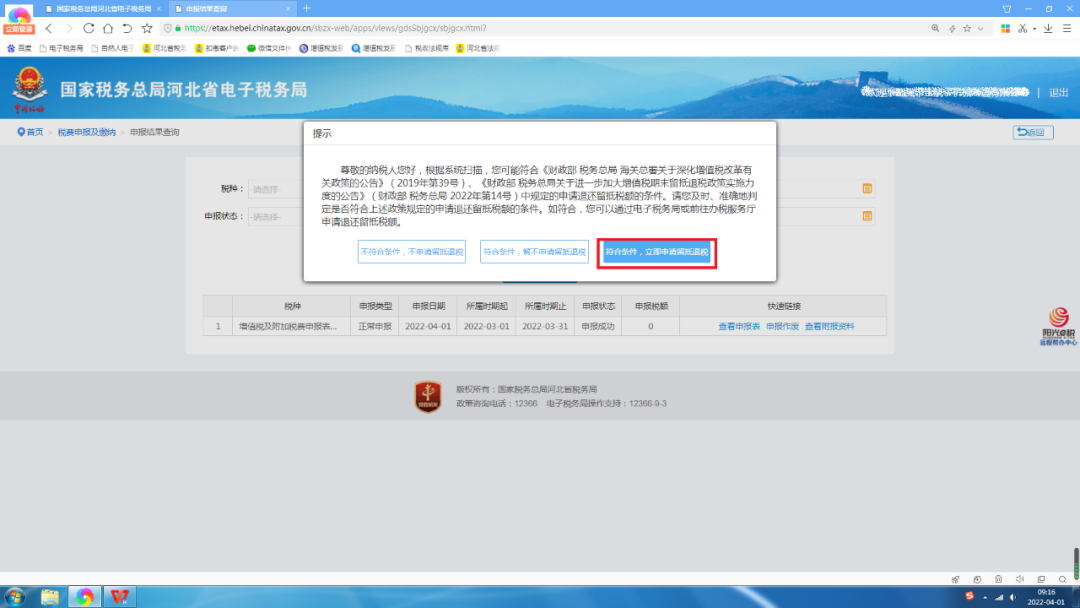The image size is (1080, 608).
Task: Click the rocket accelerator icon in status bar
Action: pyautogui.click(x=955, y=579)
